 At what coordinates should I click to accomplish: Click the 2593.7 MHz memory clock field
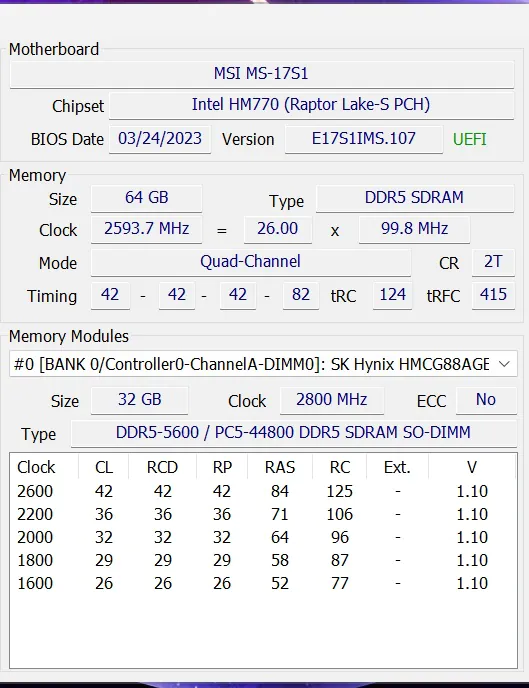click(x=146, y=229)
